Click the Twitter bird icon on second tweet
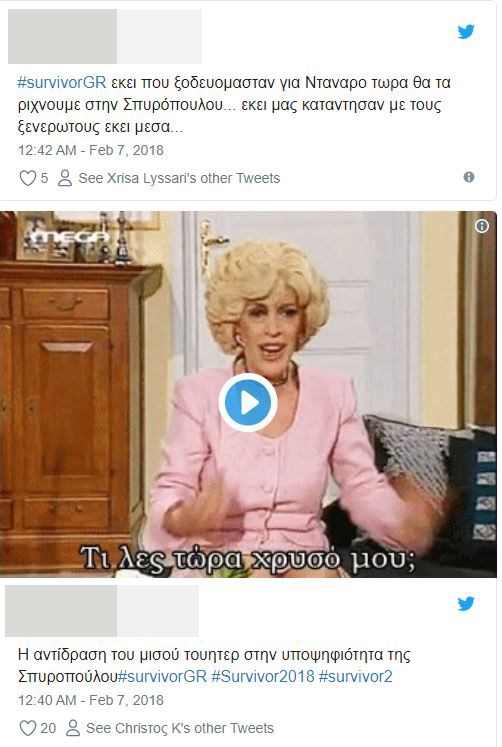This screenshot has height=747, width=502. [466, 603]
